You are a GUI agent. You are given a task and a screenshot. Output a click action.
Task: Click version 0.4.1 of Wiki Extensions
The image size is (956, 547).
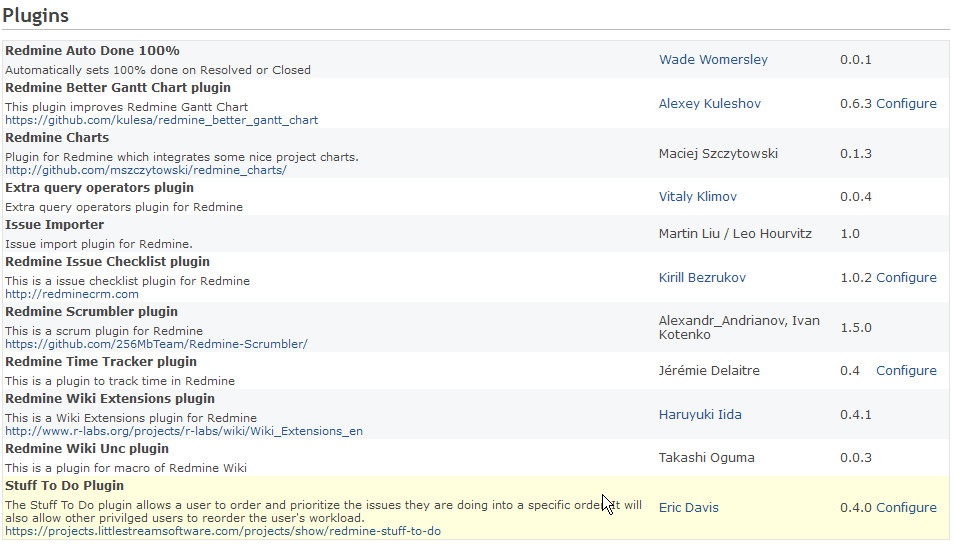(855, 415)
